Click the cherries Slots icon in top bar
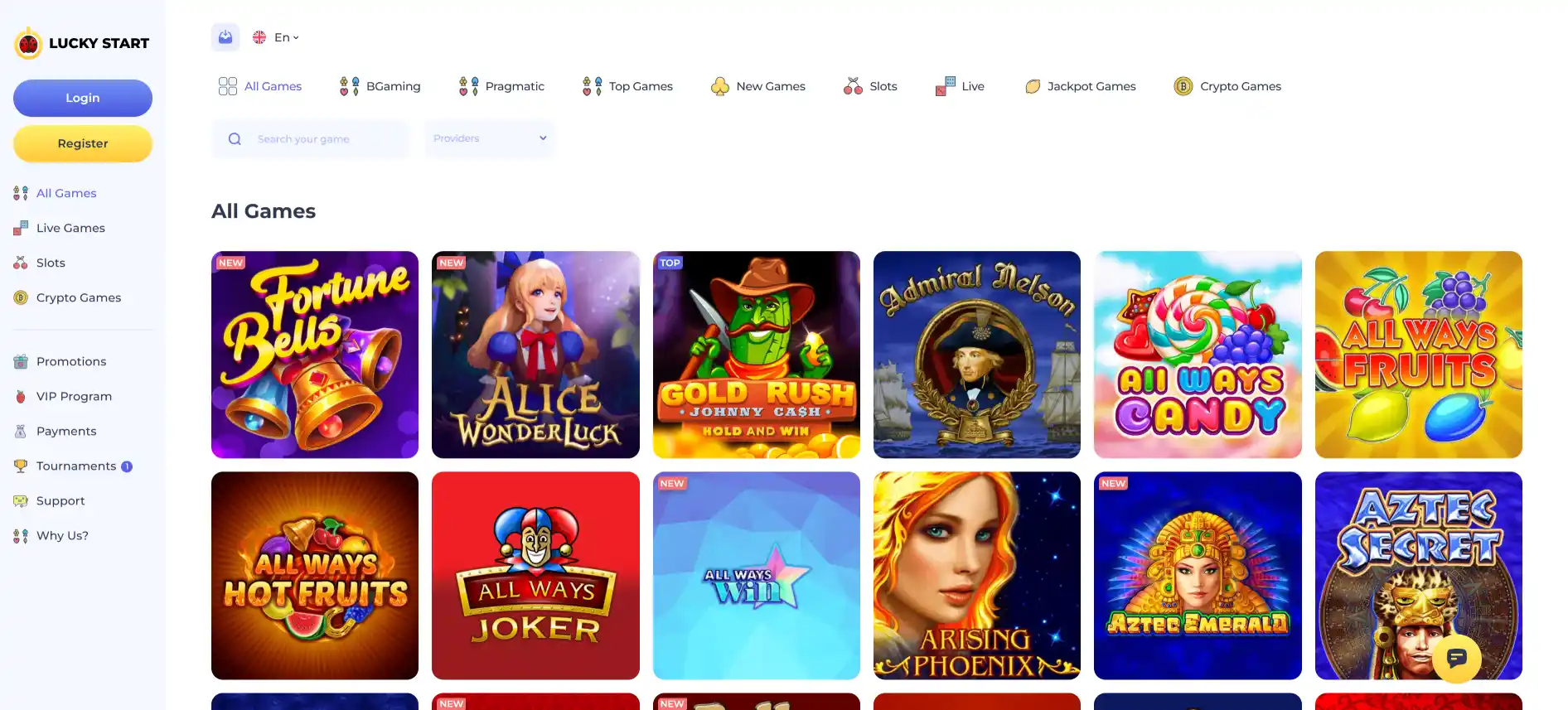 point(853,86)
